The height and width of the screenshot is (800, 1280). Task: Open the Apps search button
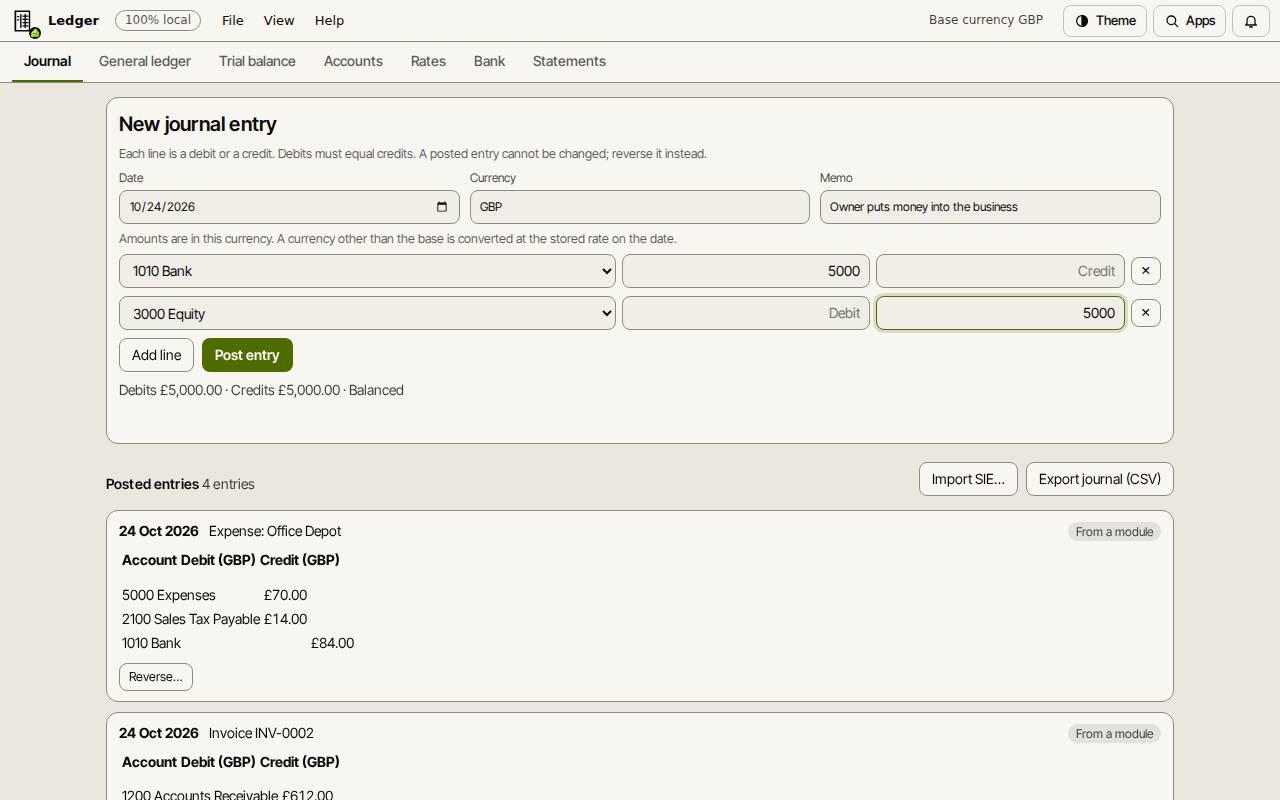tap(1190, 21)
